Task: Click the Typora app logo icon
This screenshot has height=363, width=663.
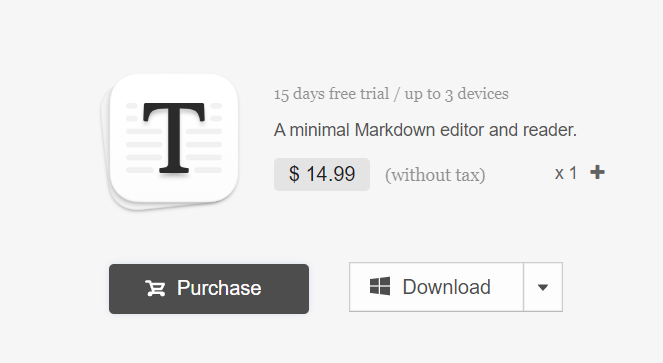Action: tap(170, 142)
